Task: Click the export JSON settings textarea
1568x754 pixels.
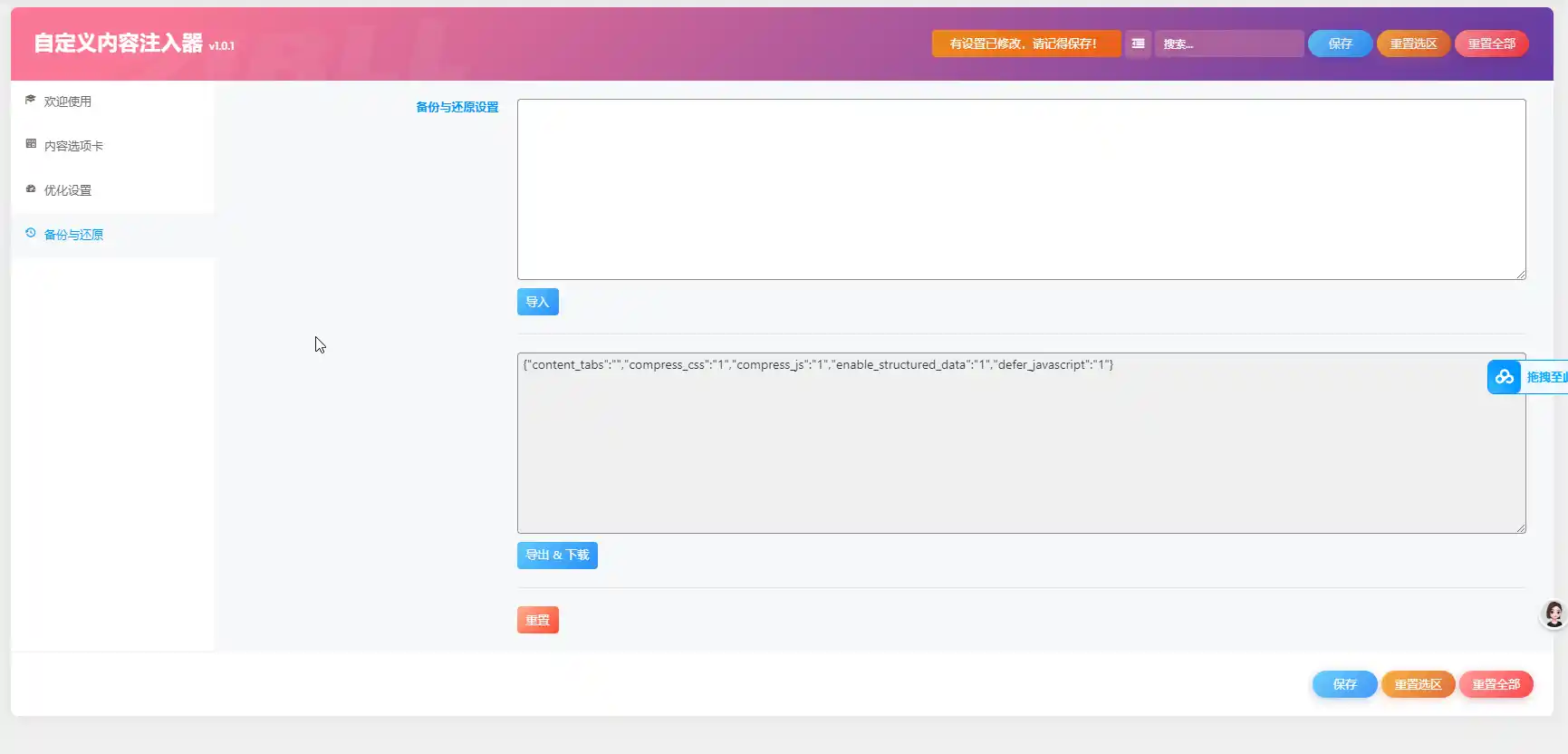Action: [1021, 442]
